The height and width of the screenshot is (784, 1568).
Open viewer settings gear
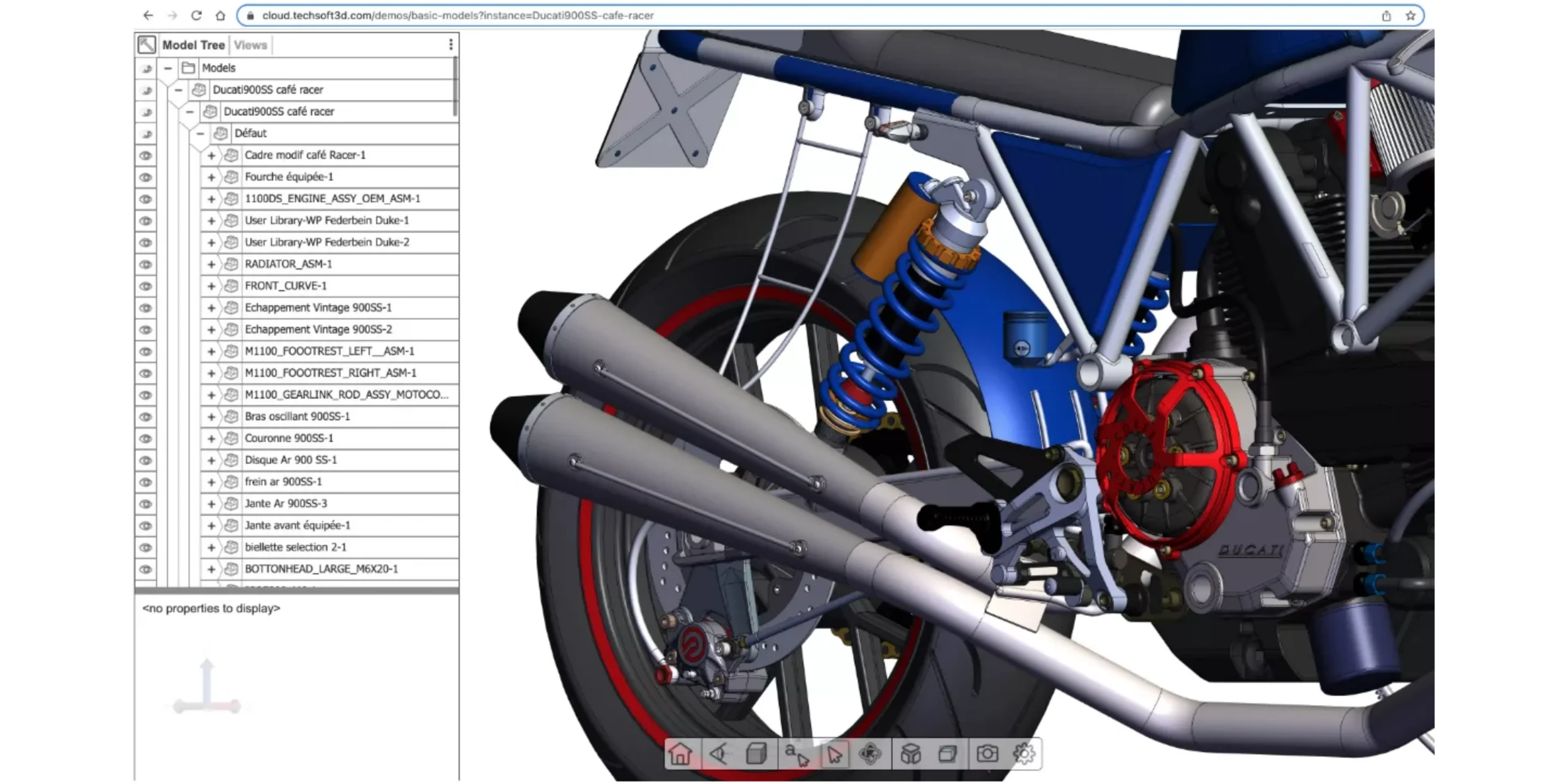(x=1024, y=753)
